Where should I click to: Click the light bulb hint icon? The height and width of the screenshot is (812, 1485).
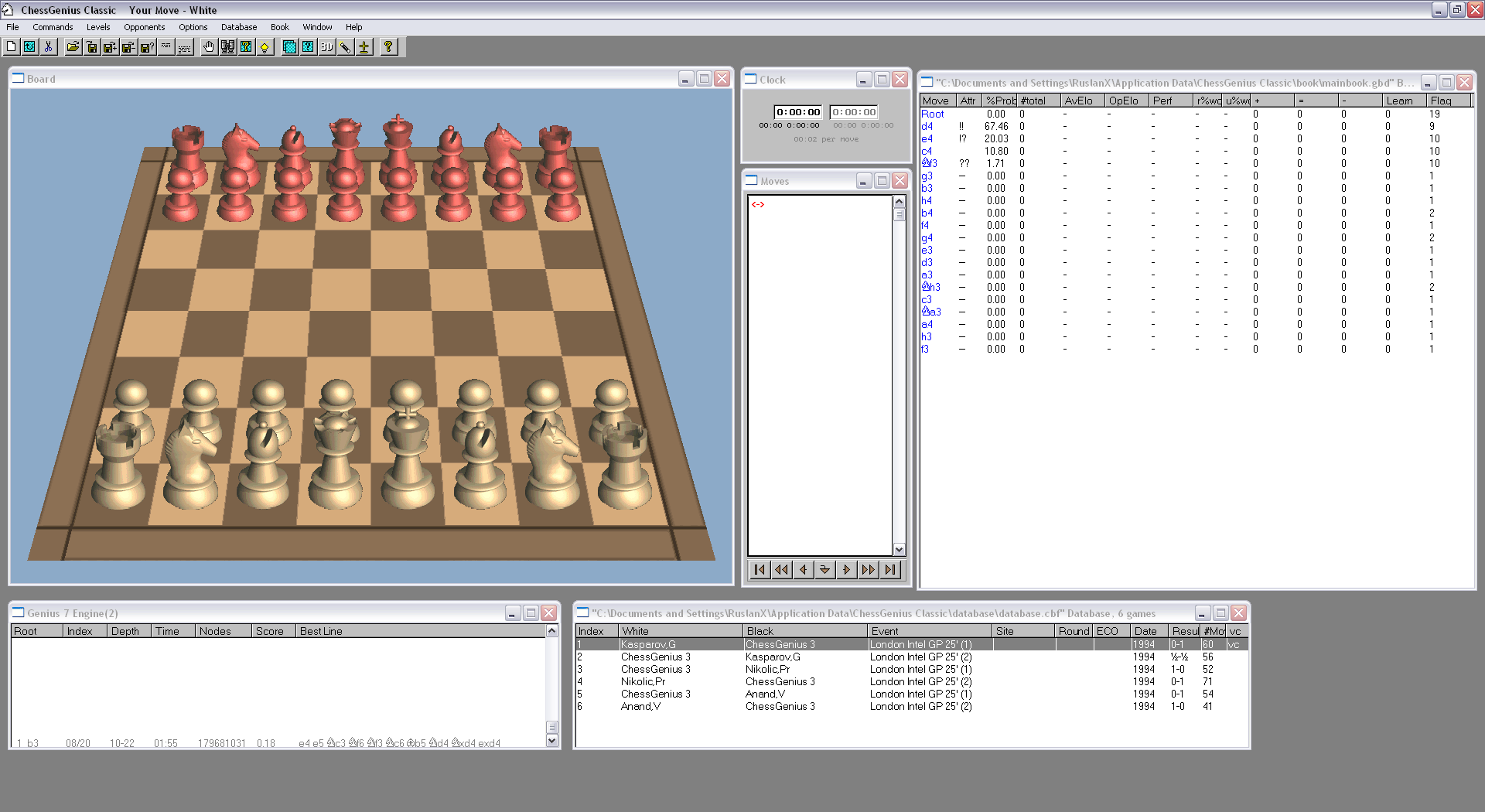(265, 47)
